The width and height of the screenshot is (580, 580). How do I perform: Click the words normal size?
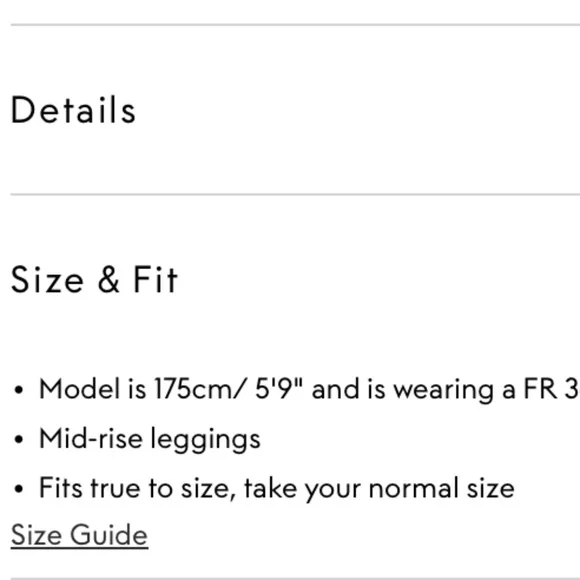442,488
